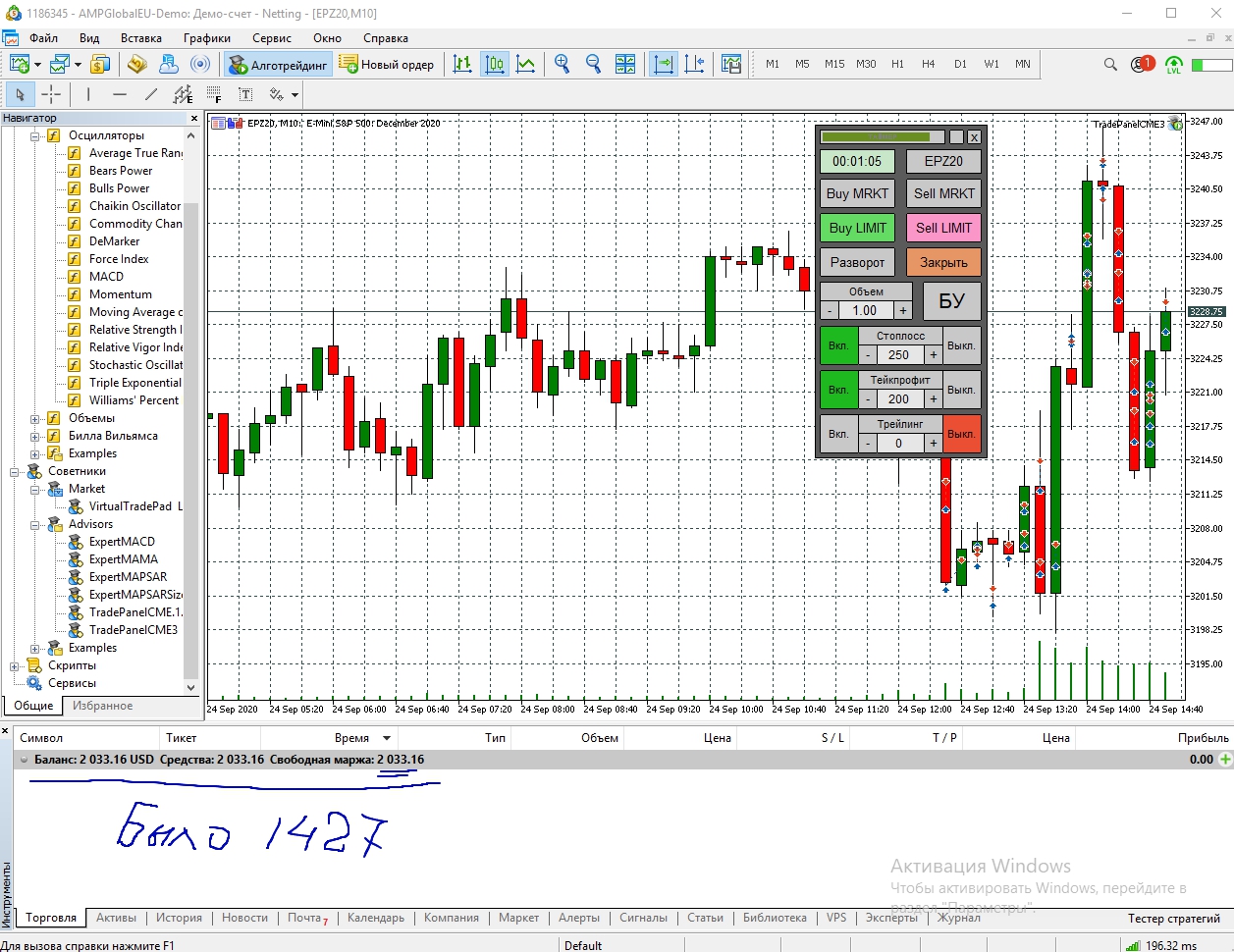Save chart template icon in toolbar

coord(731,64)
